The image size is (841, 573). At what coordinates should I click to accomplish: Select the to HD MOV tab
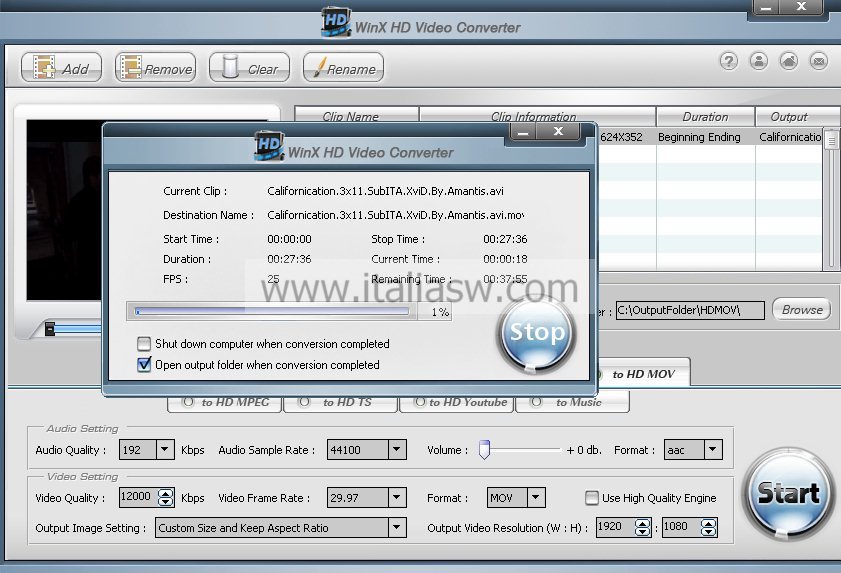(x=643, y=374)
